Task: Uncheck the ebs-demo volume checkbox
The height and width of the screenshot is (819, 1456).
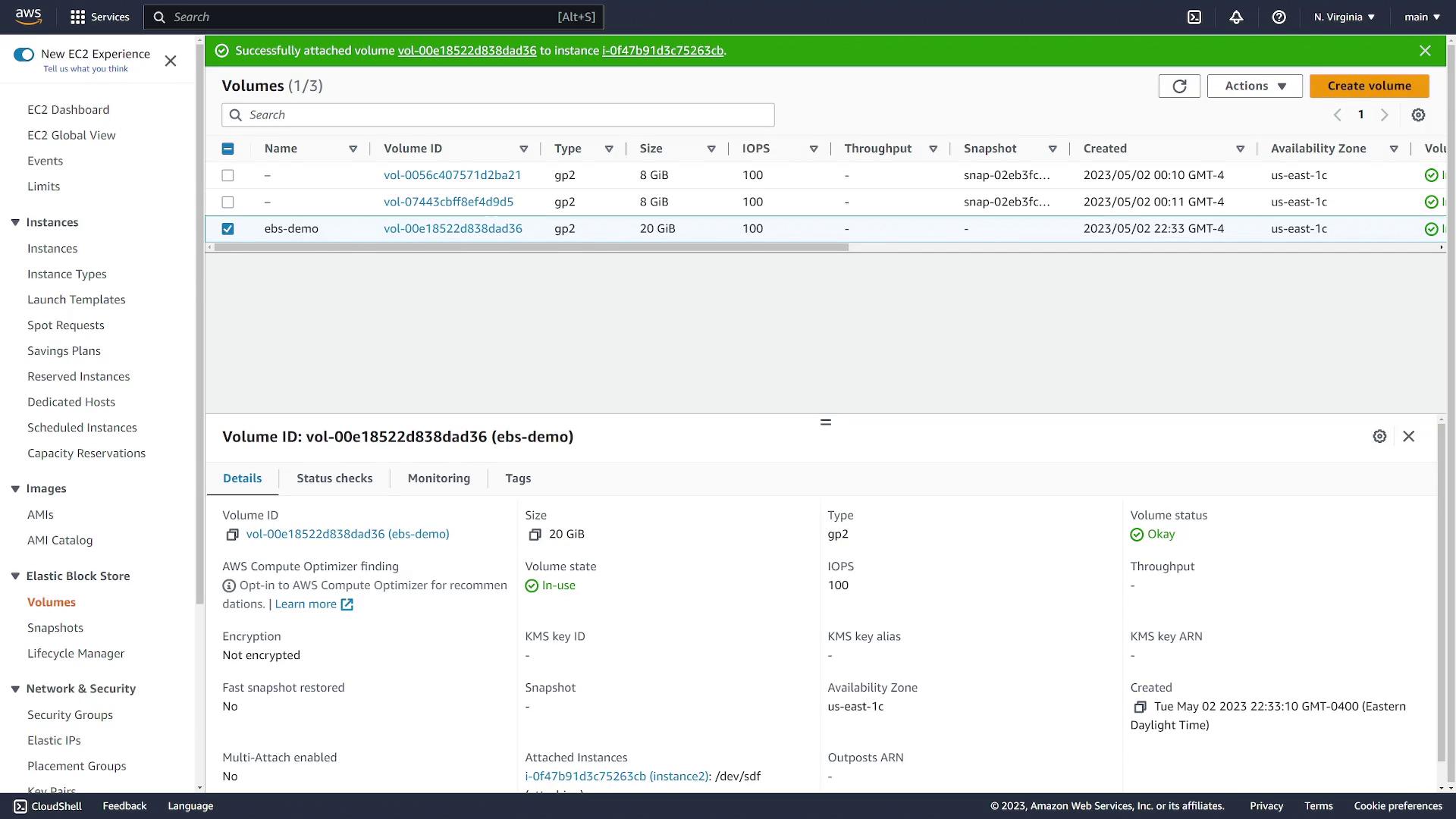Action: click(227, 228)
